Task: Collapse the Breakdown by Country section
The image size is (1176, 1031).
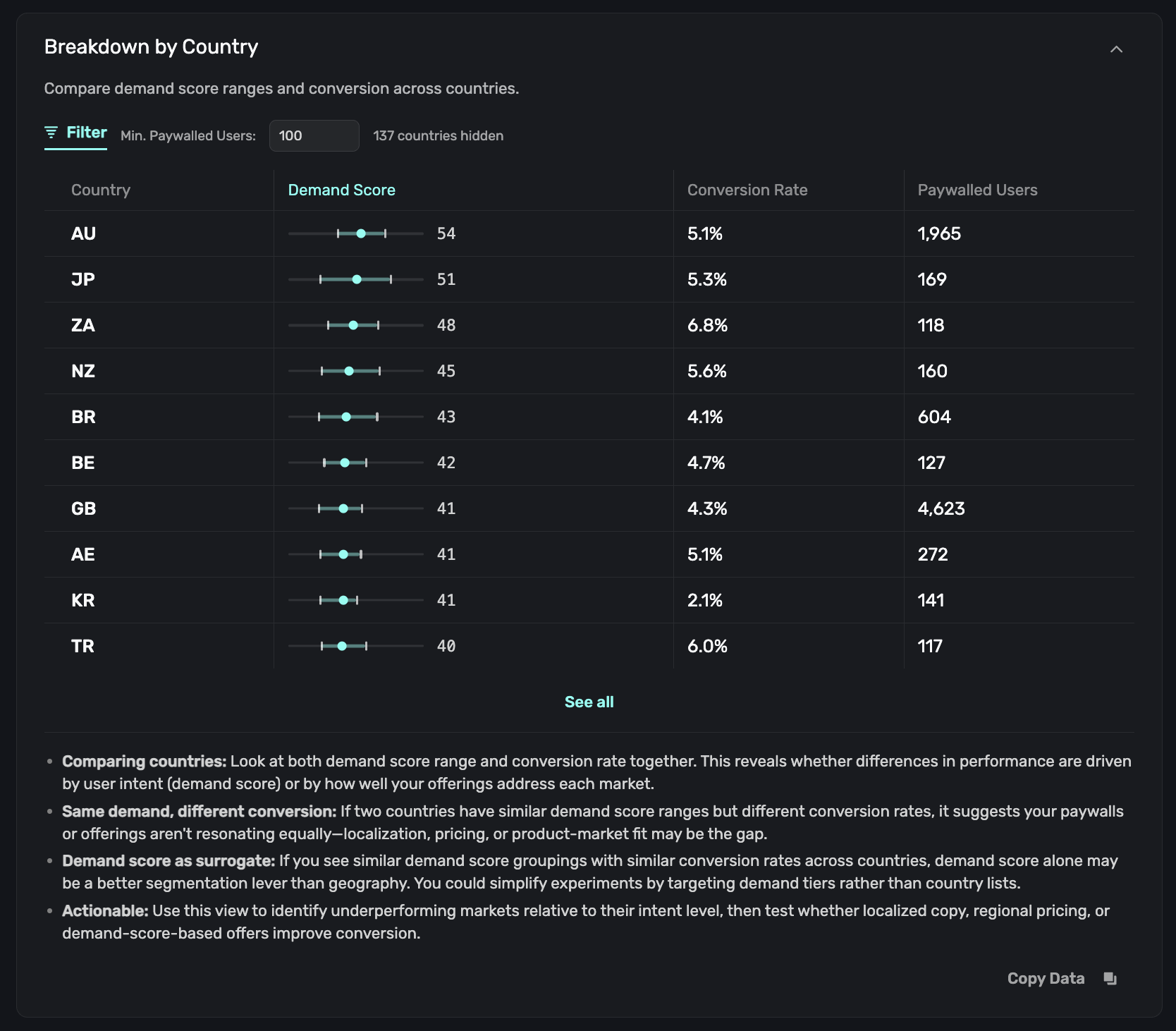Action: [1115, 49]
